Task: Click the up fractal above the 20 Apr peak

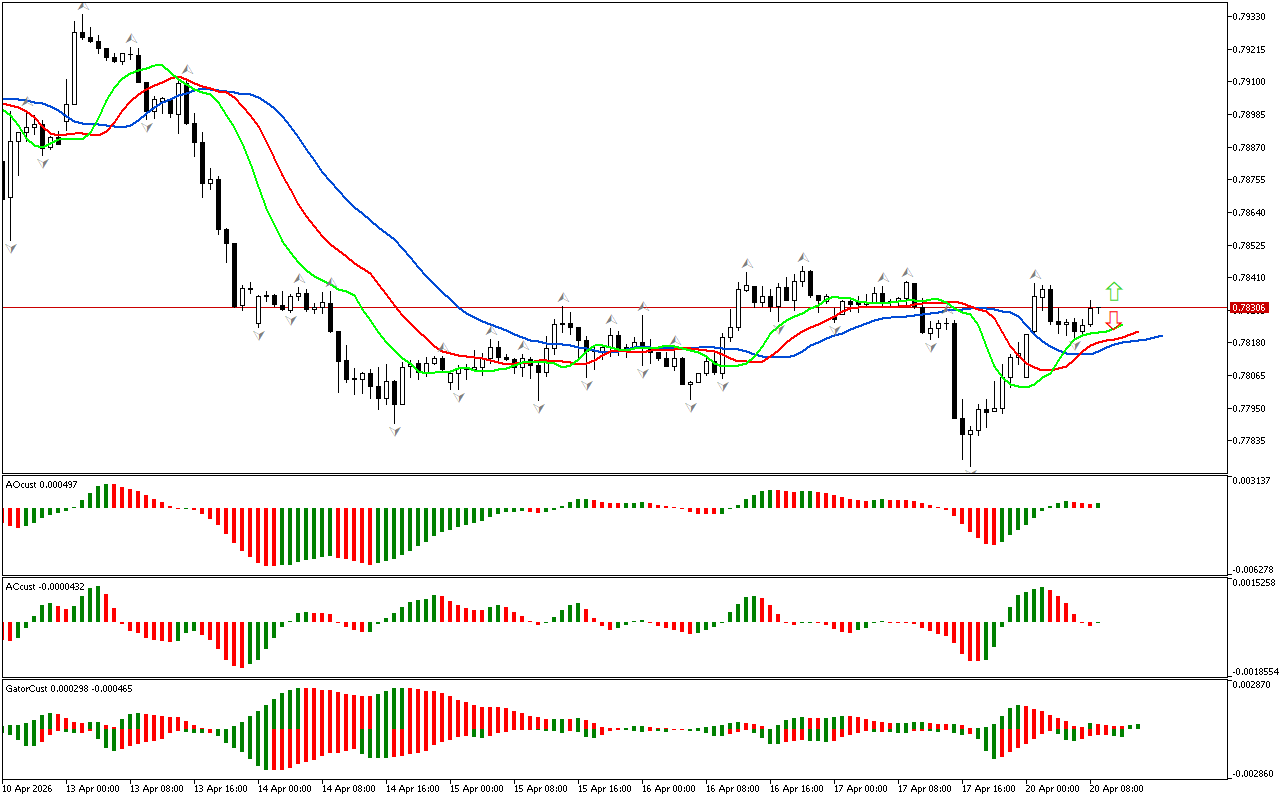Action: (x=1035, y=273)
